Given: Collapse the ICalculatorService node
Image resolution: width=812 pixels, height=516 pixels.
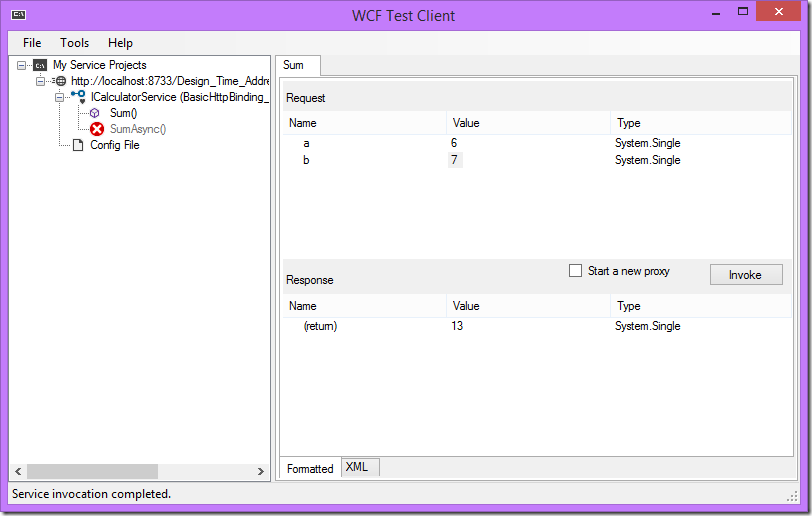Looking at the screenshot, I should point(59,97).
